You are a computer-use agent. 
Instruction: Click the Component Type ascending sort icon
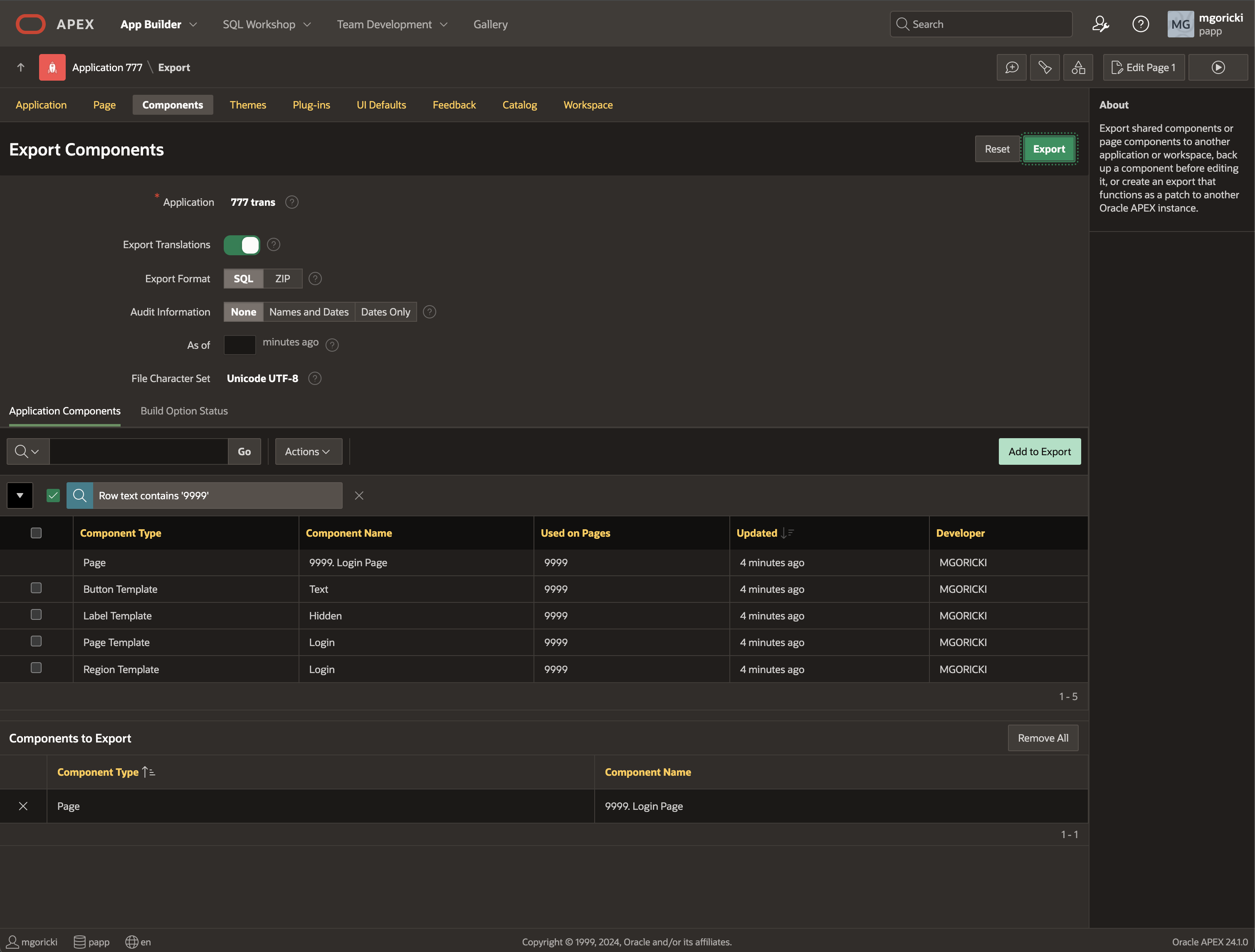coord(148,772)
